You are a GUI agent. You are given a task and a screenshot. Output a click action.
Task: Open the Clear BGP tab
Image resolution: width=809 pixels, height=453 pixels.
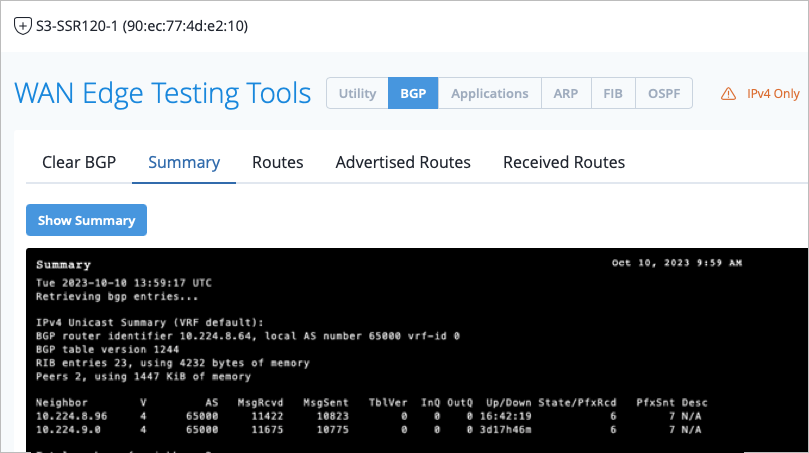86,162
